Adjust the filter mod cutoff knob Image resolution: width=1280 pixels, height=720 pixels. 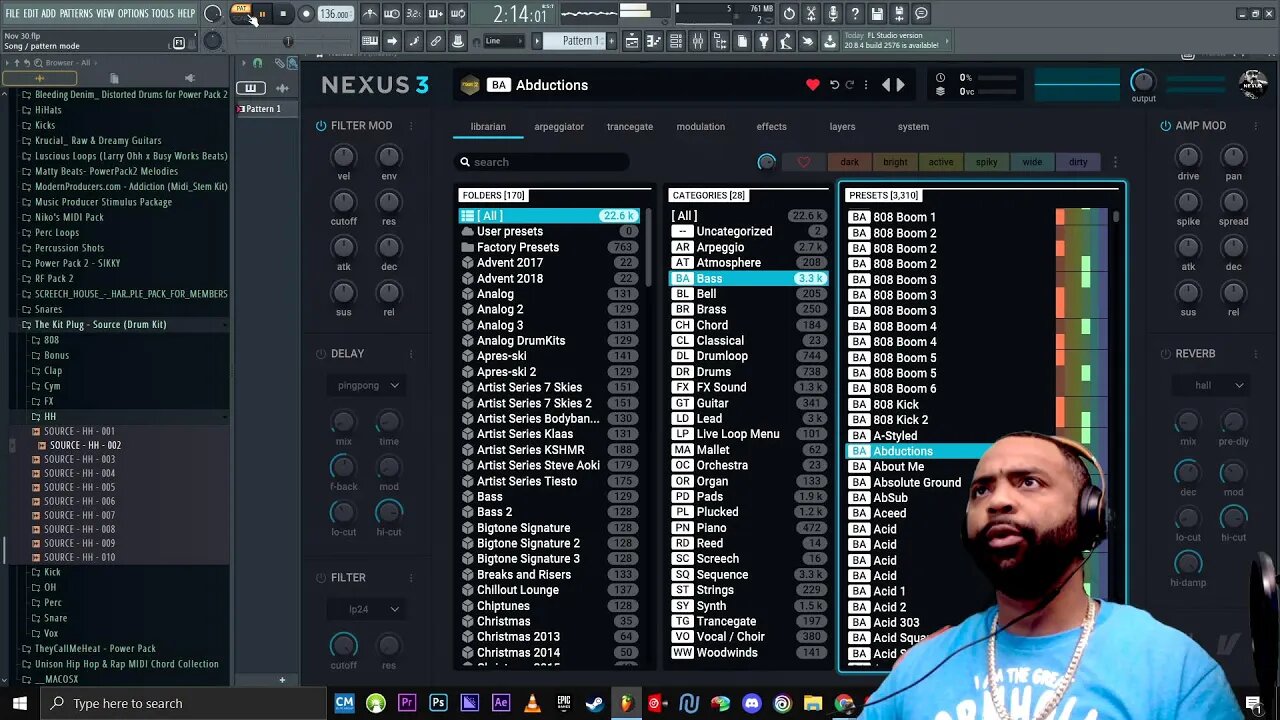pyautogui.click(x=343, y=202)
